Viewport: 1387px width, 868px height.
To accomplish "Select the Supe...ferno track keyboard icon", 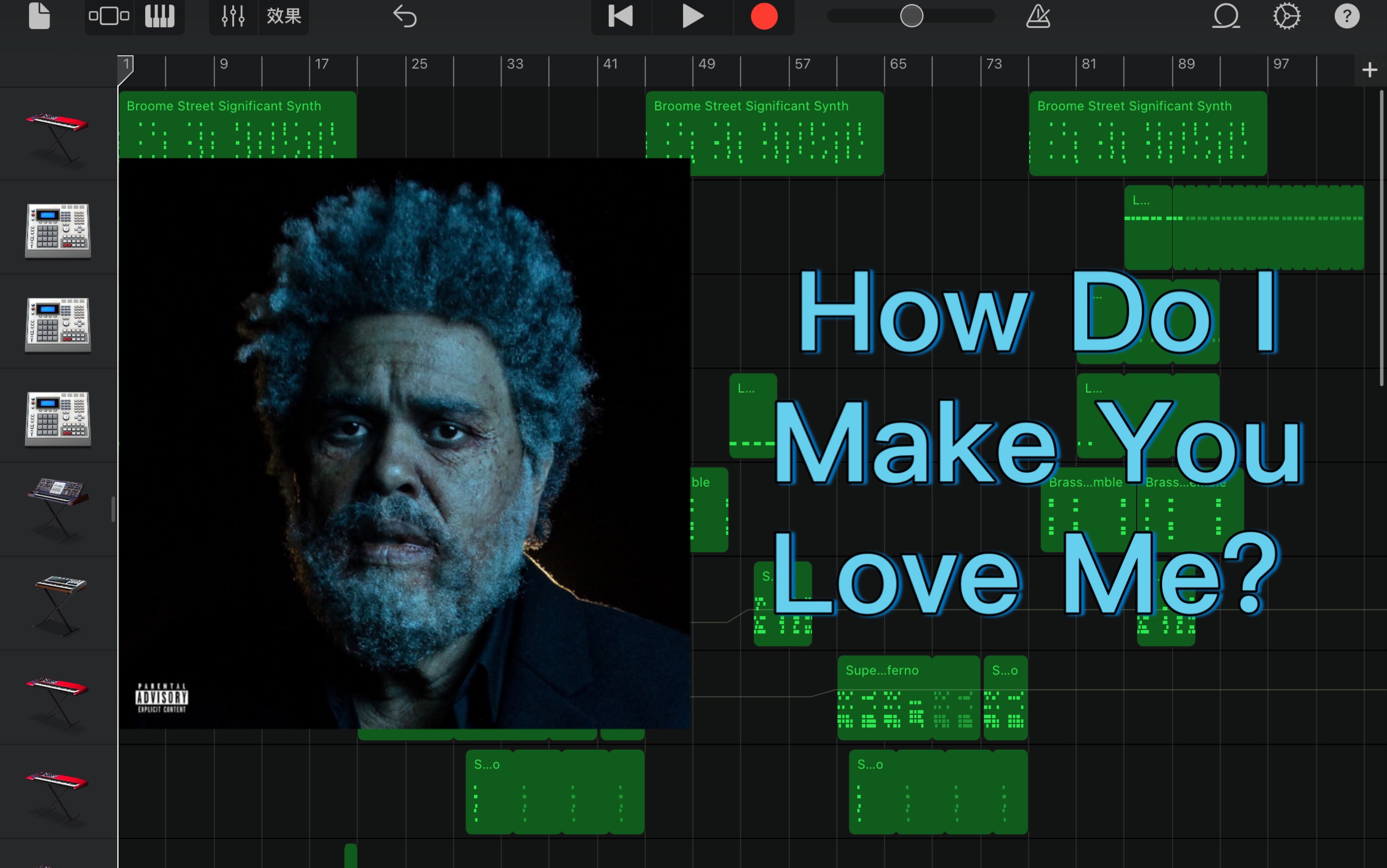I will pos(57,704).
